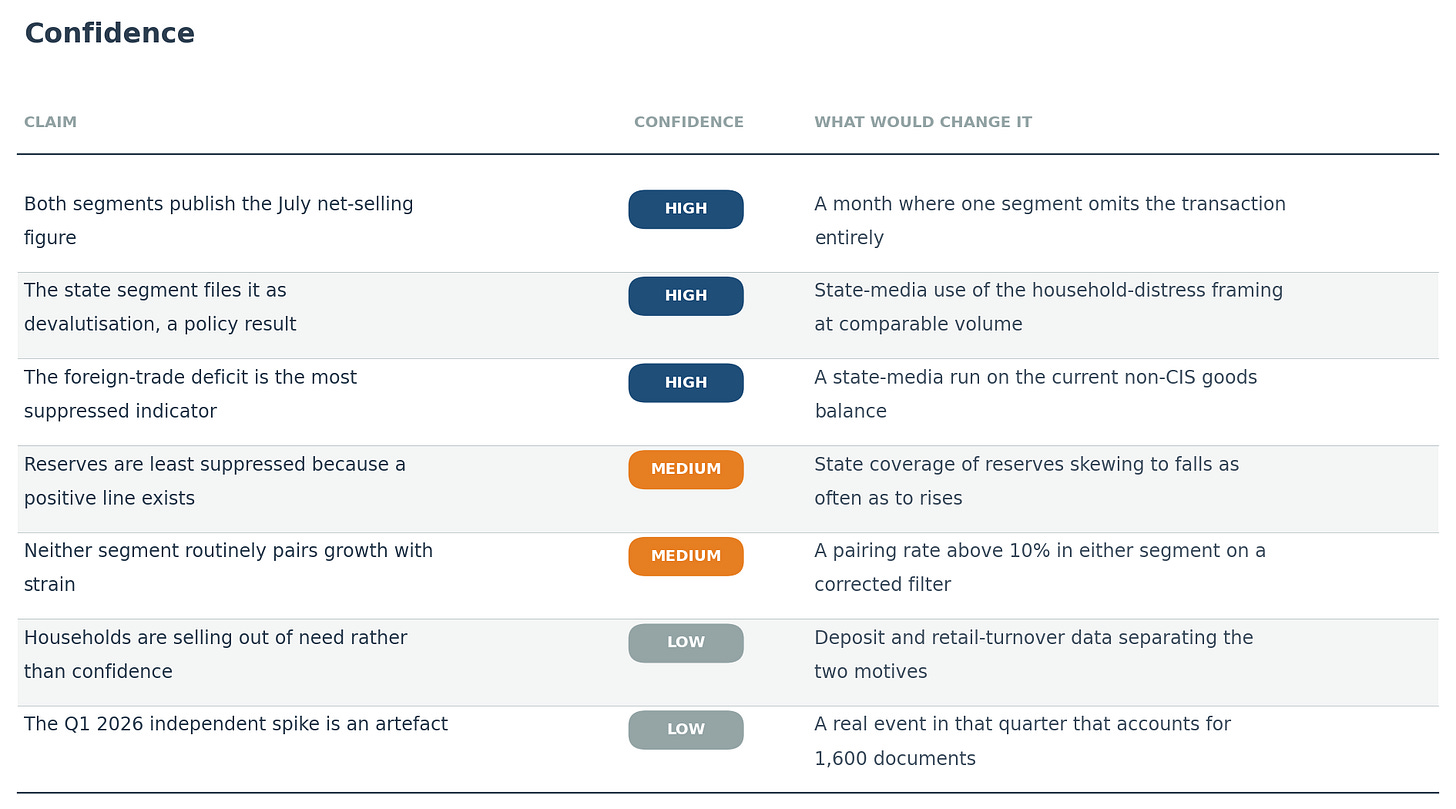Image resolution: width=1456 pixels, height=809 pixels.
Task: Select LOW badge on Households selling row
Action: (x=686, y=643)
